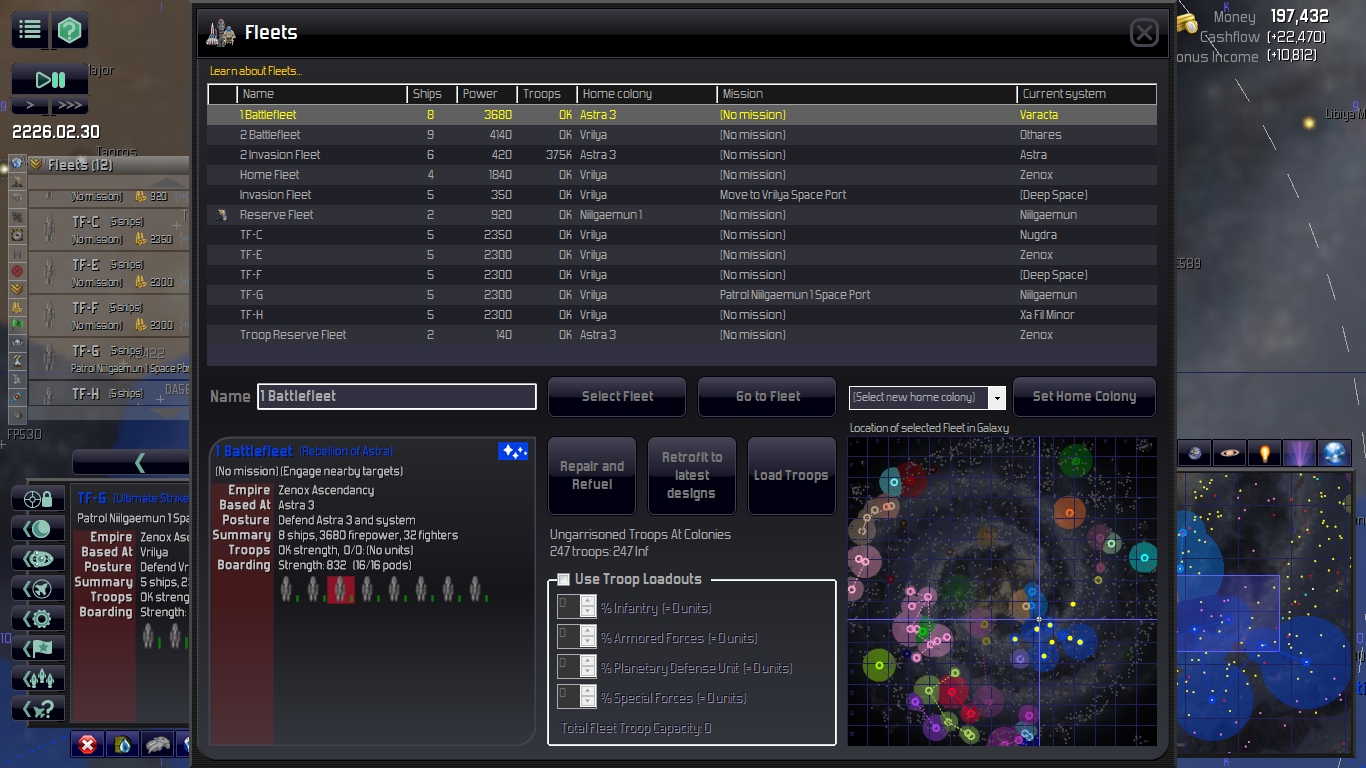Sort fleets by the Name column header
The width and height of the screenshot is (1366, 768).
pyautogui.click(x=322, y=94)
